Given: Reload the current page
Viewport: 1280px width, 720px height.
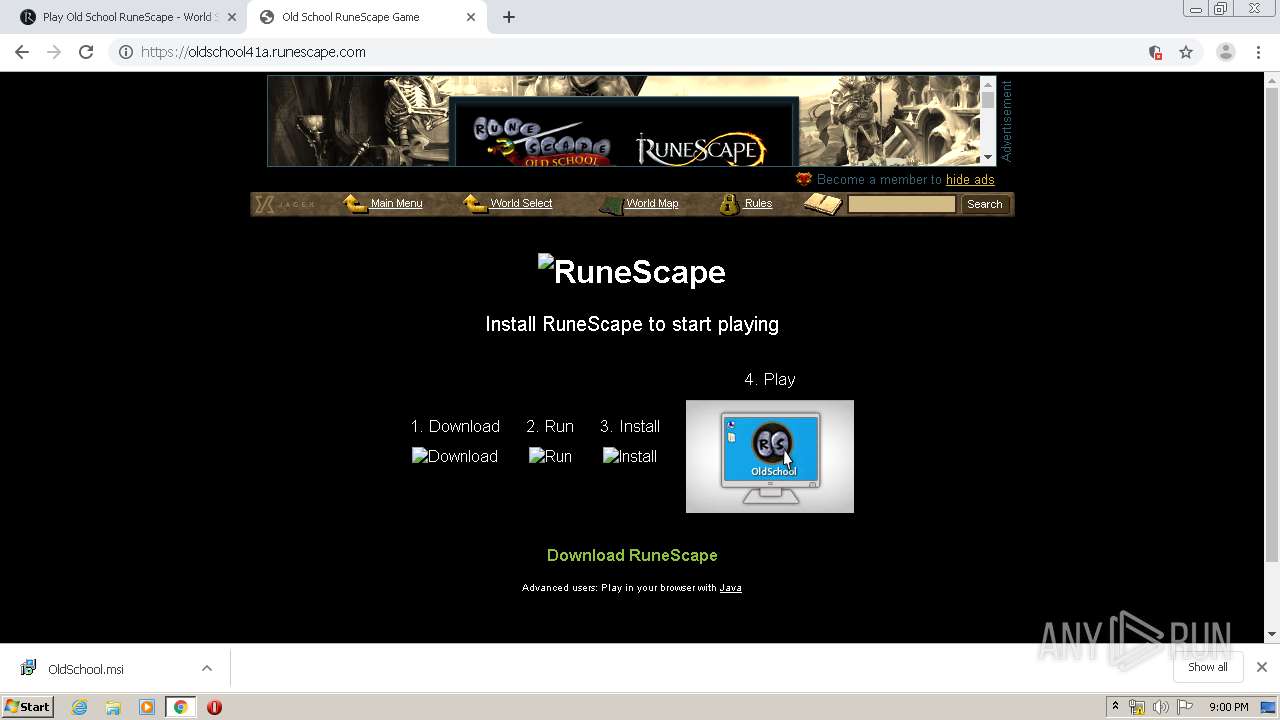Looking at the screenshot, I should [86, 52].
